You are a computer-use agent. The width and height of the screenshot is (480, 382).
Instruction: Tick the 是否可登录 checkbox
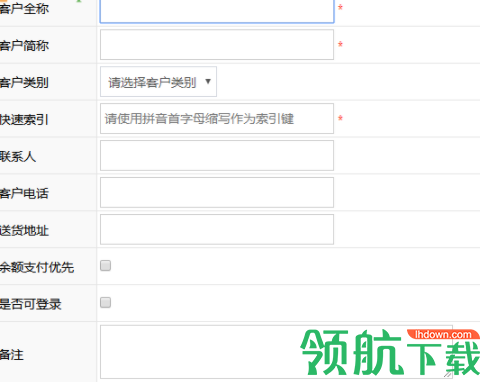[106, 303]
